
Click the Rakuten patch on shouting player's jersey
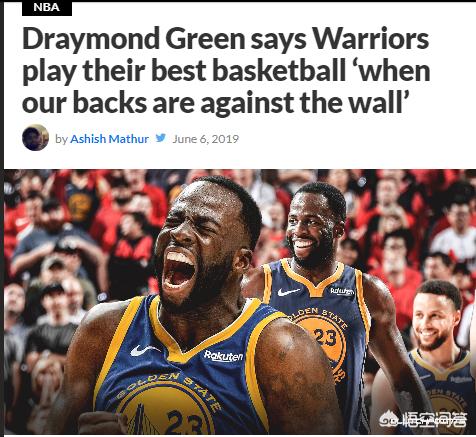click(223, 356)
